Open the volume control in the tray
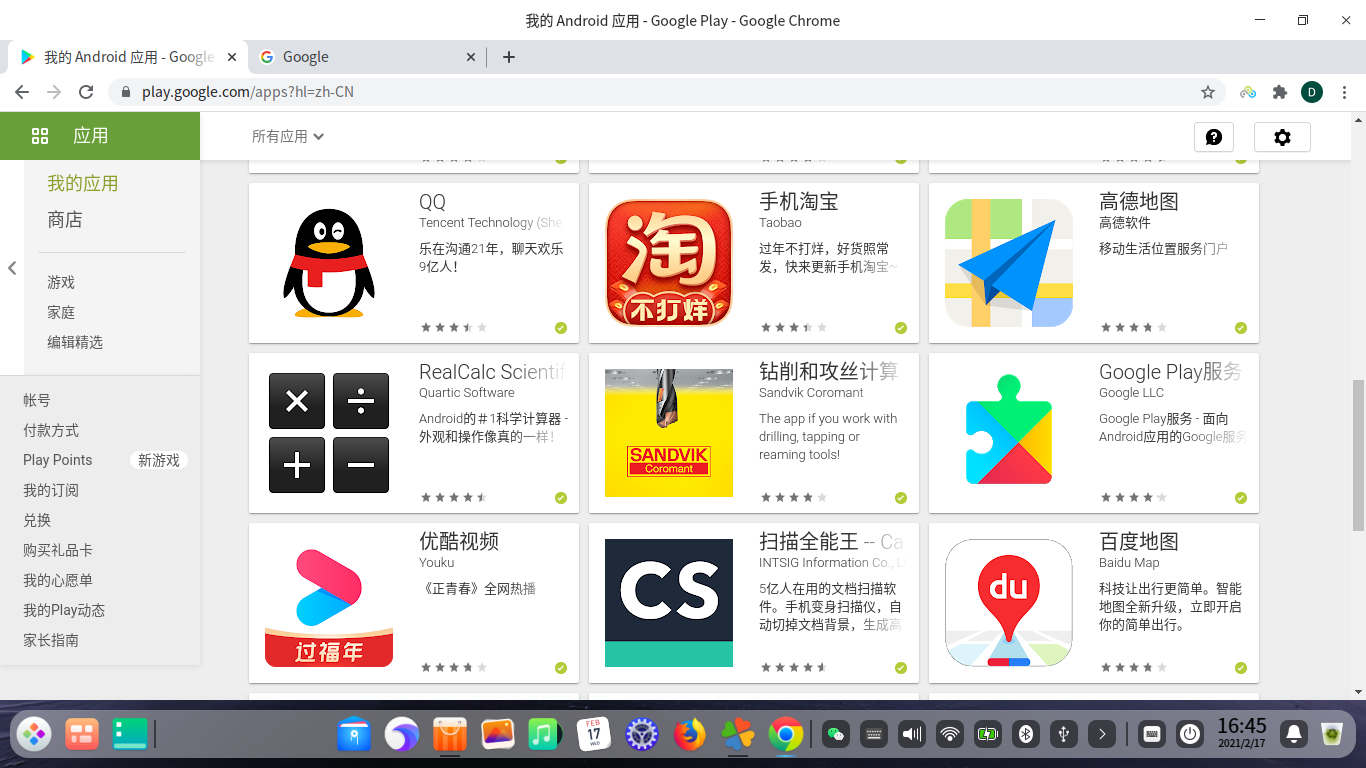The height and width of the screenshot is (768, 1366). pyautogui.click(x=912, y=734)
